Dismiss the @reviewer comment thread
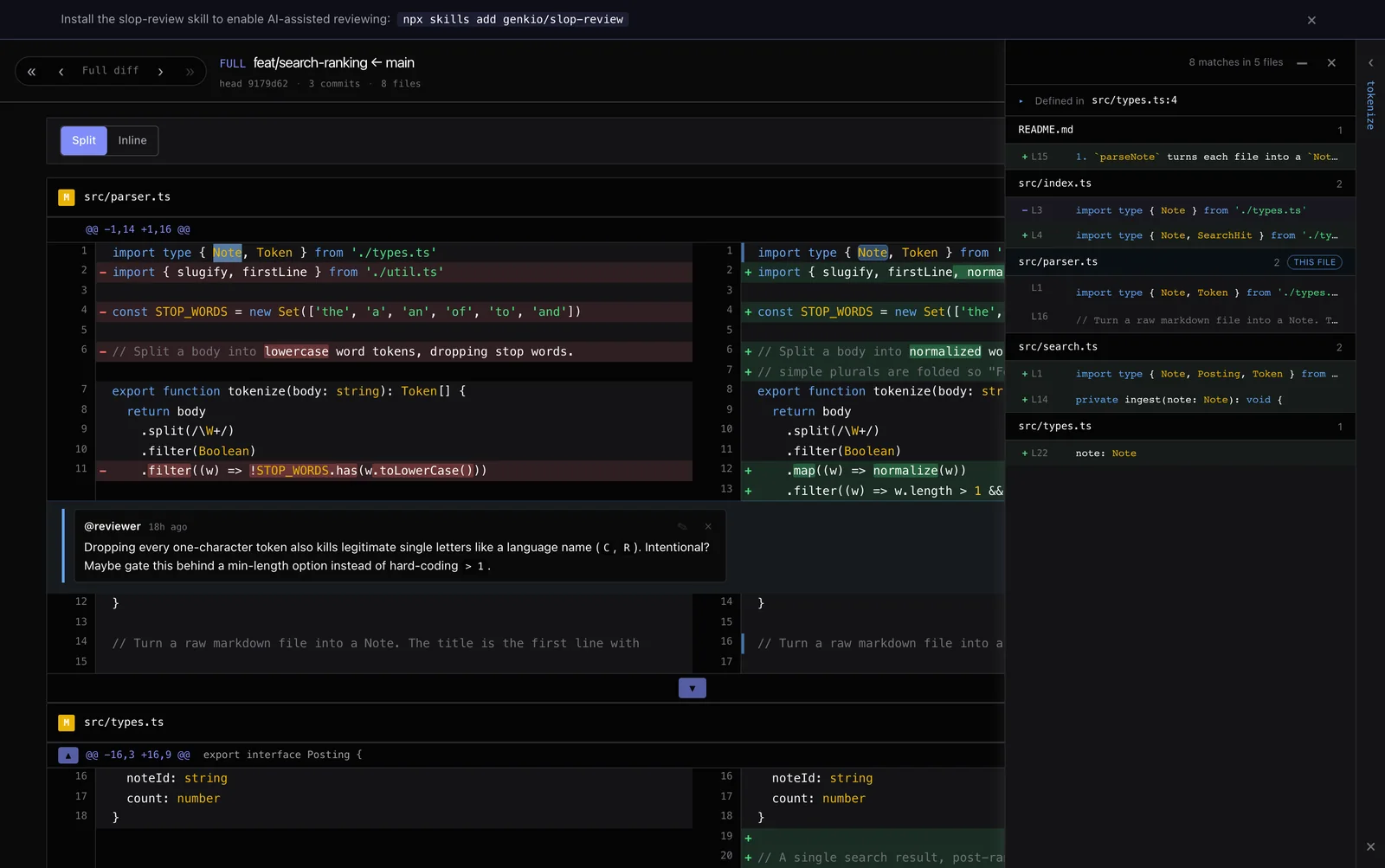The height and width of the screenshot is (868, 1385). [708, 526]
